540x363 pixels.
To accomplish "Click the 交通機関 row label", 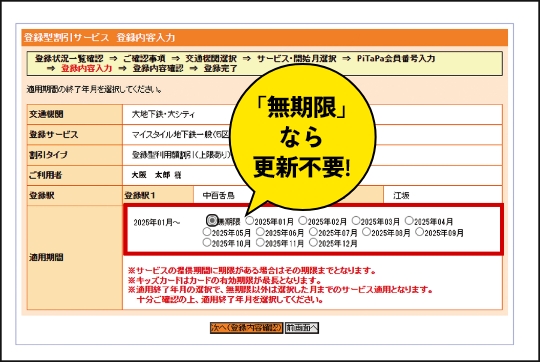I will (x=46, y=114).
